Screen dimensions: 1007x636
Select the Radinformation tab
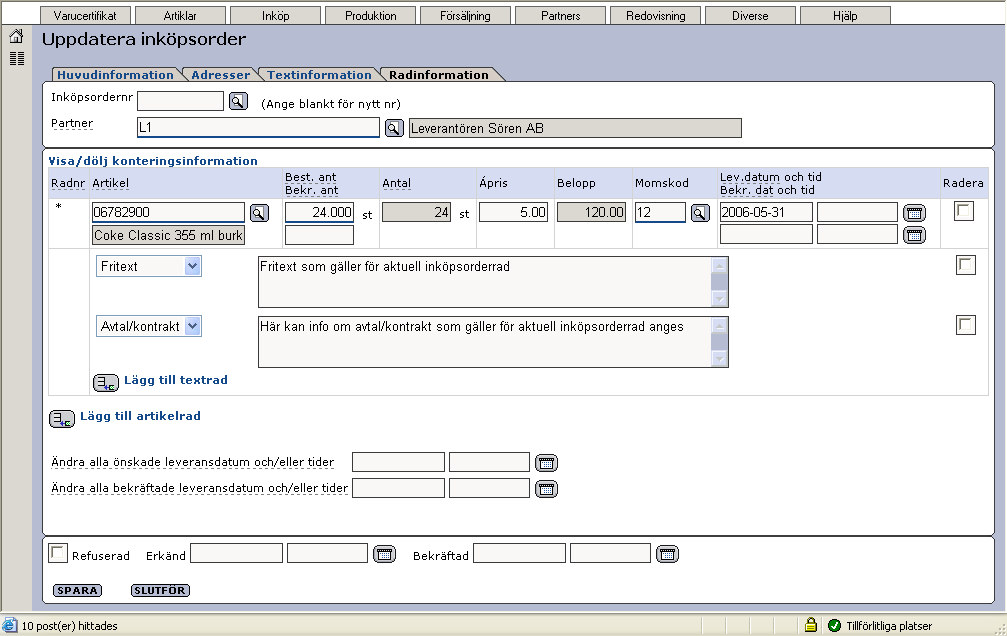[x=439, y=75]
